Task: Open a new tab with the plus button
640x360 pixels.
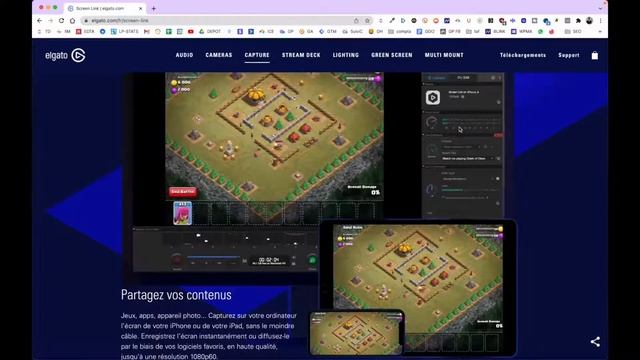Action: click(x=154, y=8)
